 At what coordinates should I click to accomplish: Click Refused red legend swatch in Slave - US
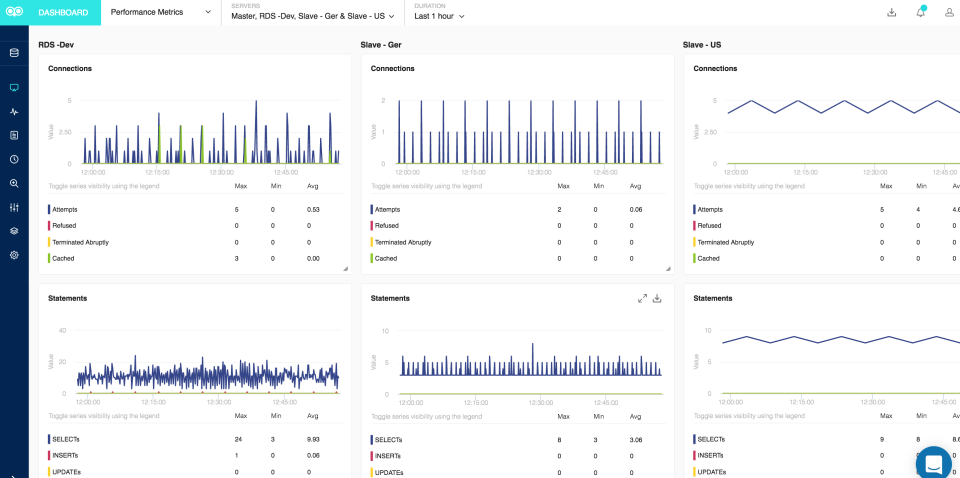tap(694, 226)
